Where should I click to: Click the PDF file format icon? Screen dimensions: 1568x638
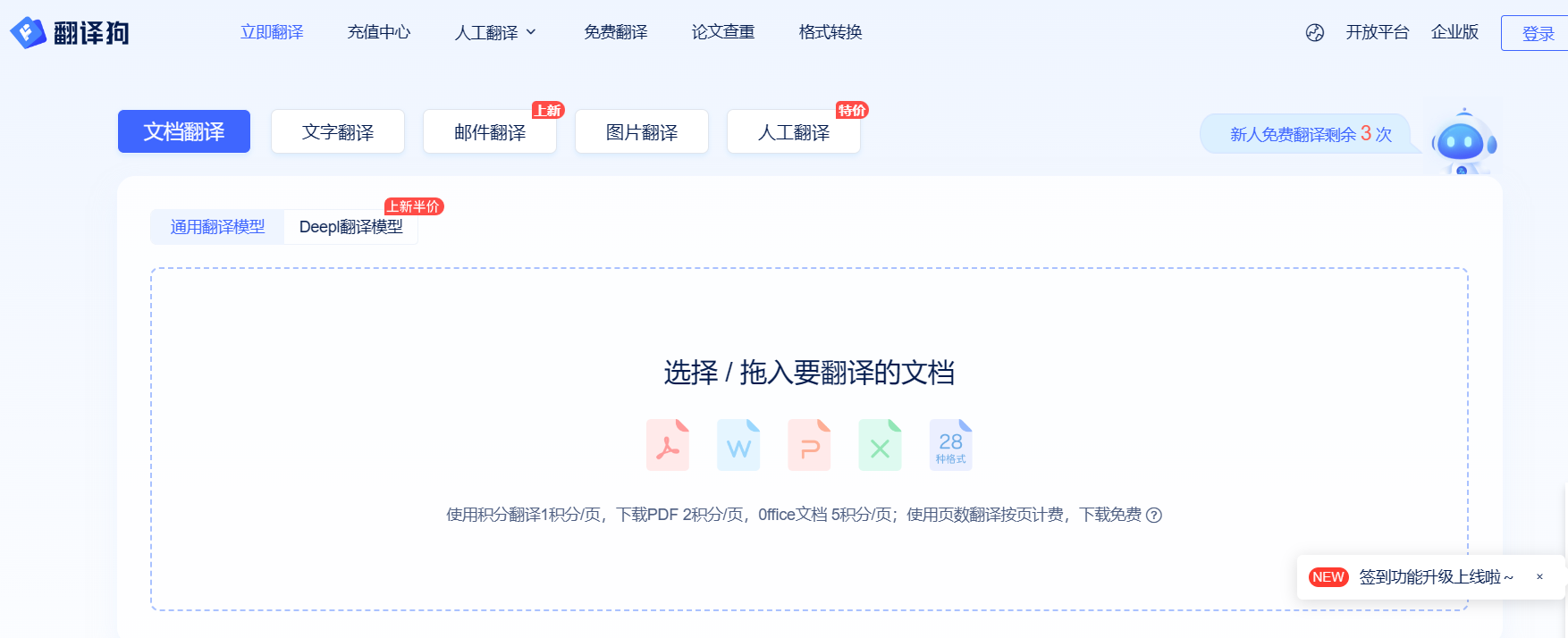(667, 445)
